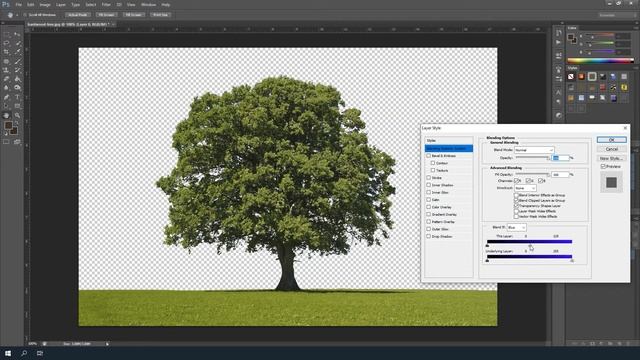Click Underlying Layer black slider handle
Image resolution: width=640 pixels, height=360 pixels.
coord(487,260)
